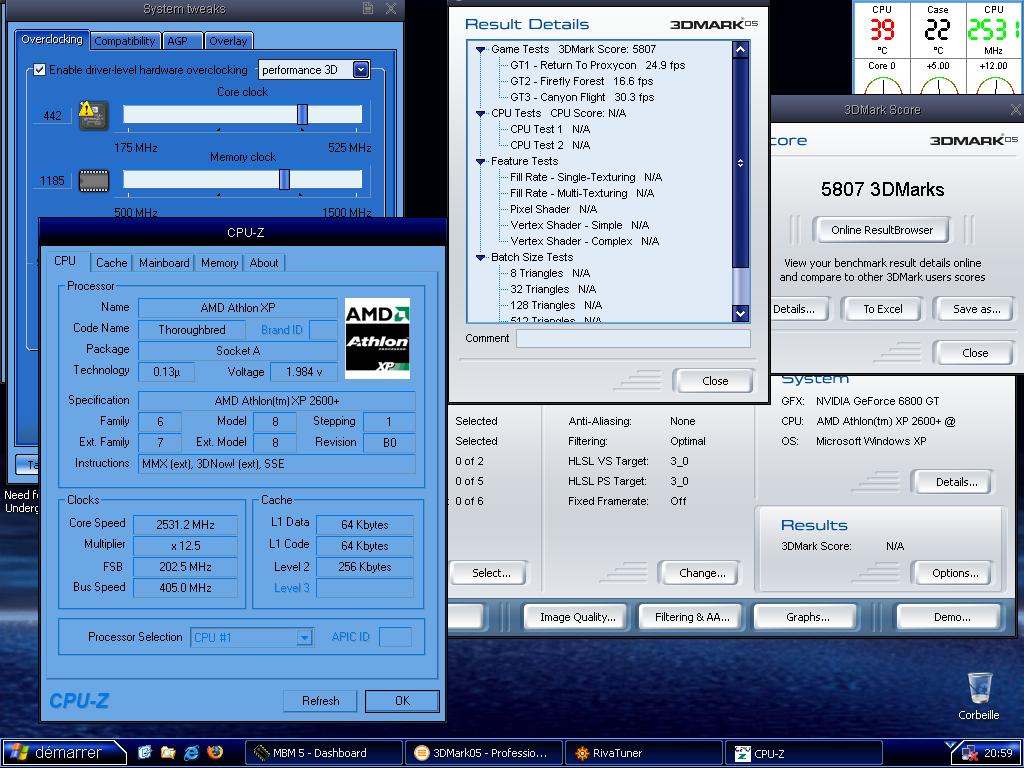Click the memory chip icon in System tweaks
Screen dimensions: 1024x768
point(93,181)
